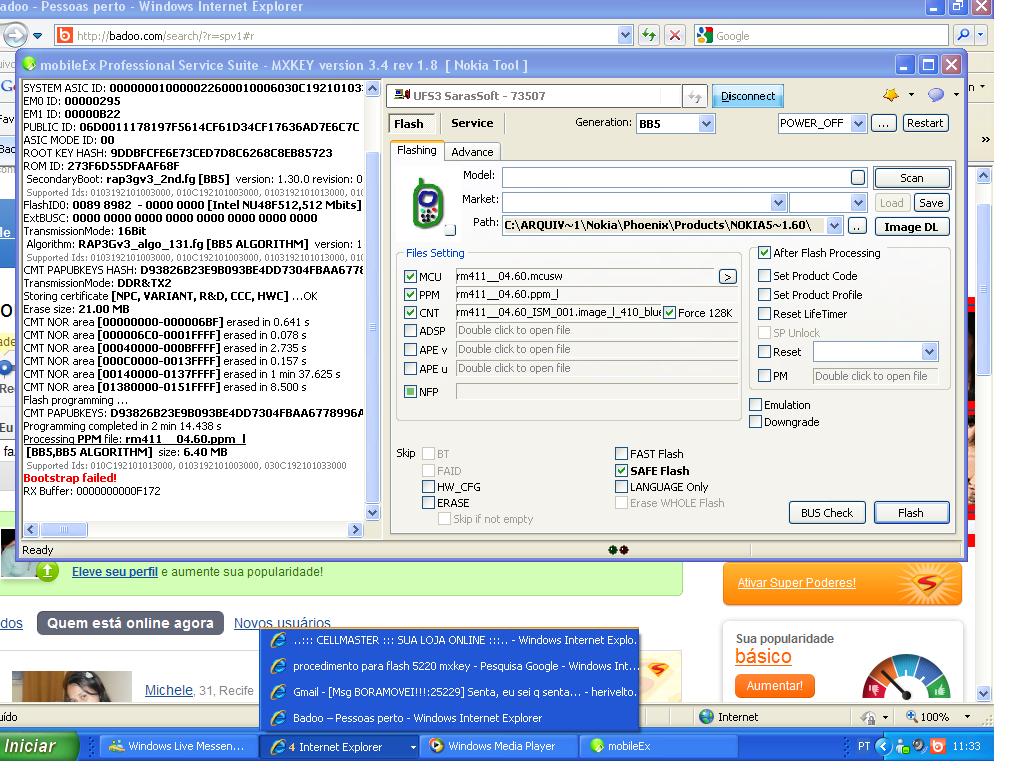
Task: Click the green phone icon in Flashing tab
Action: click(x=428, y=203)
